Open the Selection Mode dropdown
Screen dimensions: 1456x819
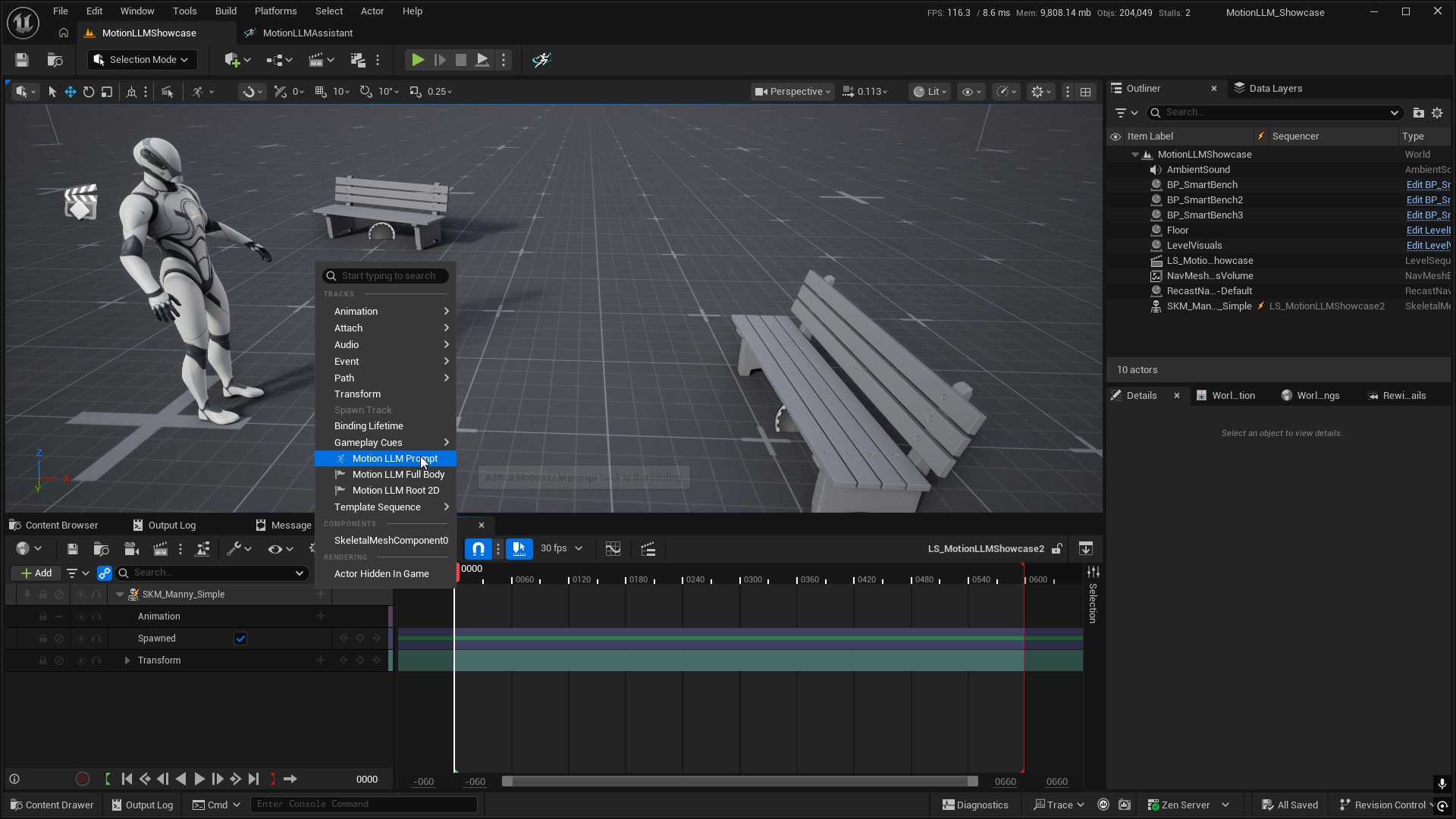142,60
